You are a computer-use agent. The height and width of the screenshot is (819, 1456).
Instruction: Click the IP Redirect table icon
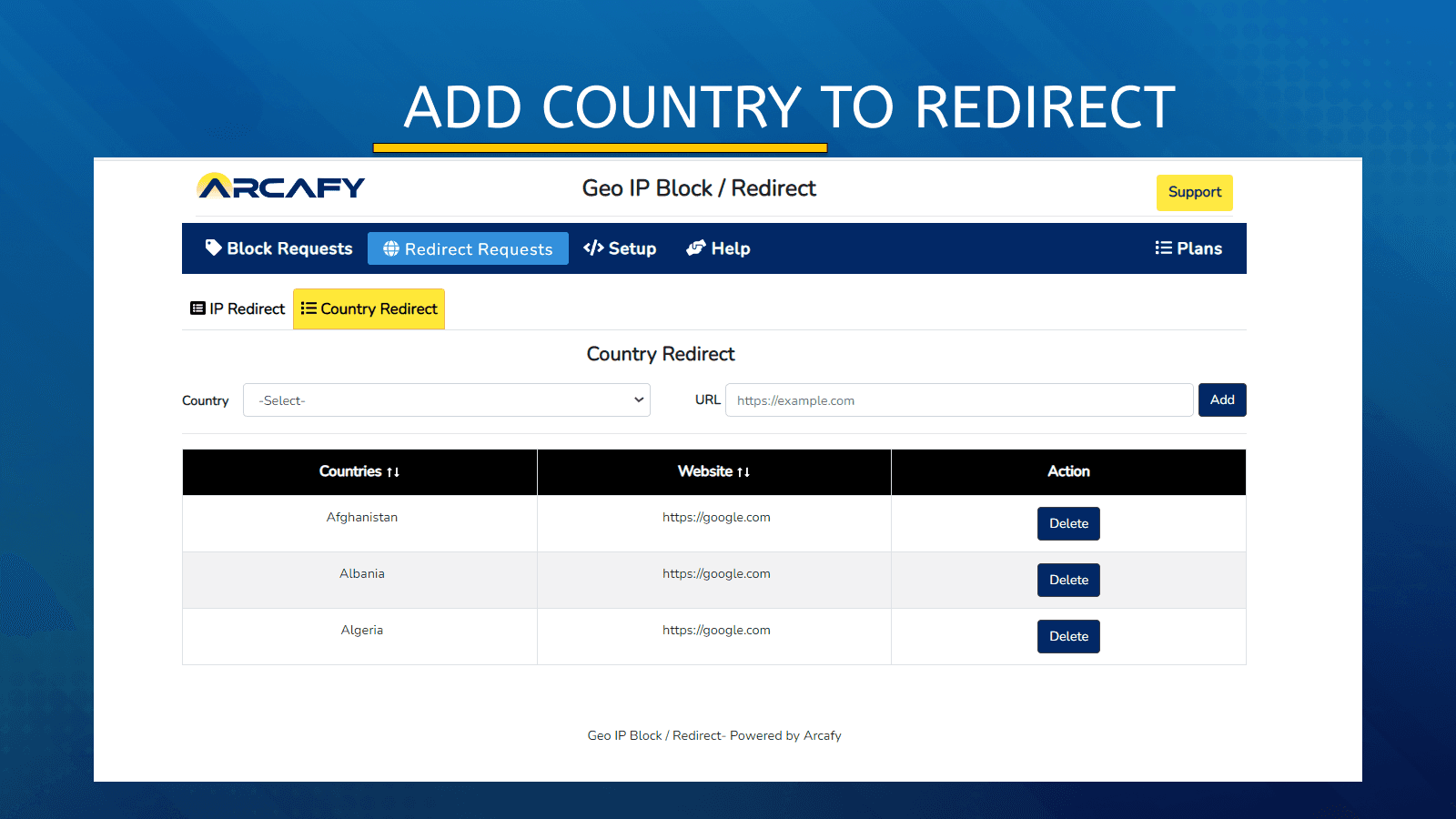click(197, 308)
